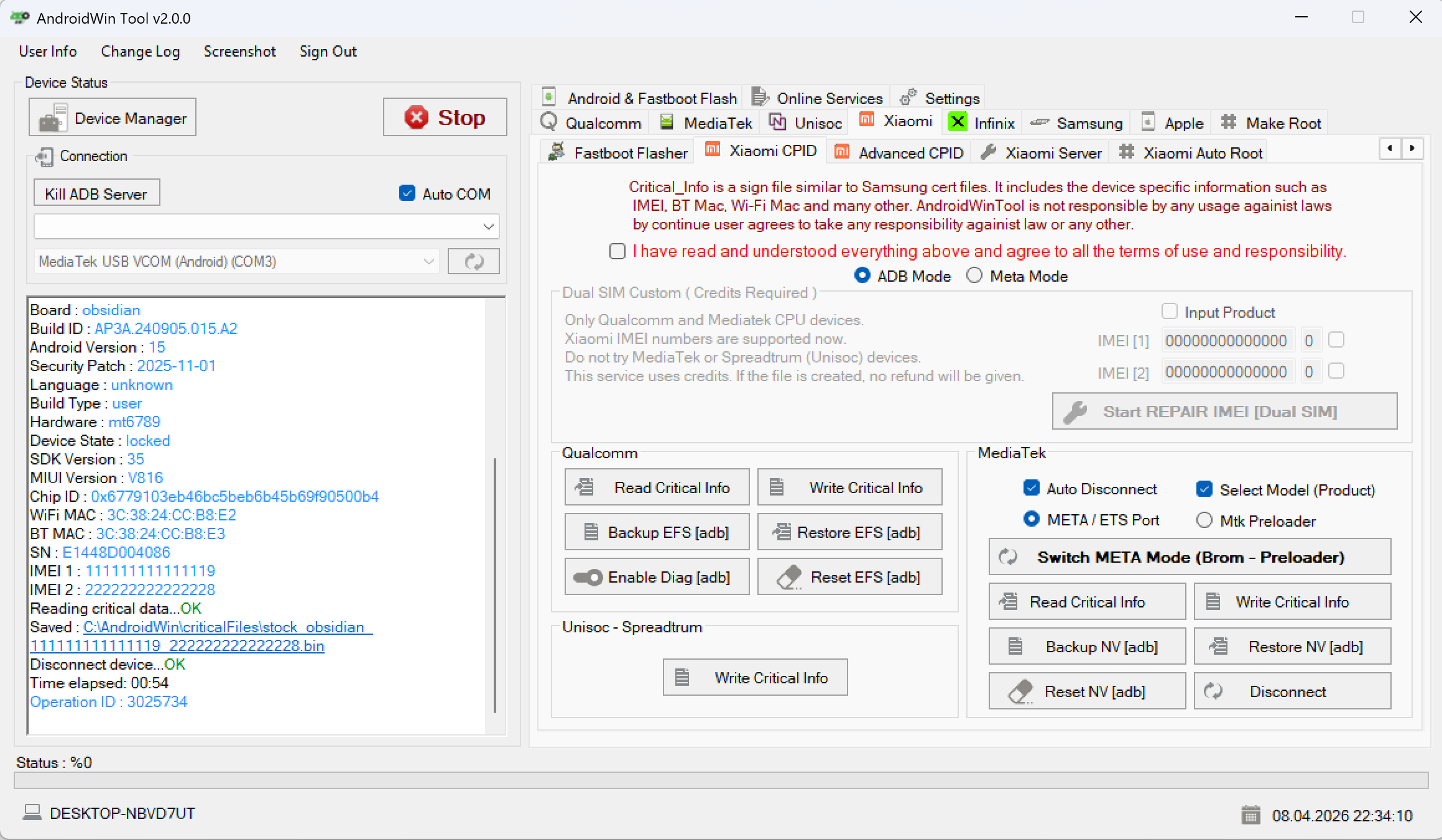Click Kill ADB Server

pyautogui.click(x=96, y=193)
